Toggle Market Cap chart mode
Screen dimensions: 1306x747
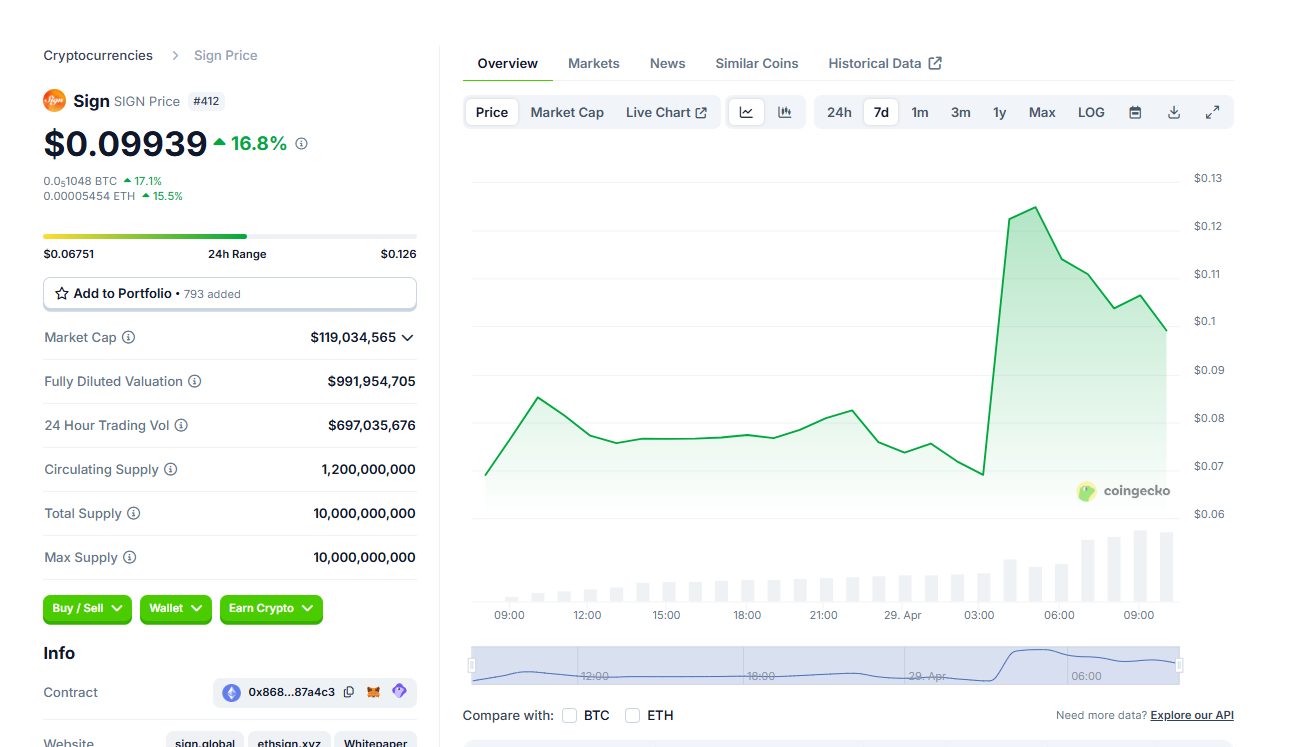pos(567,112)
